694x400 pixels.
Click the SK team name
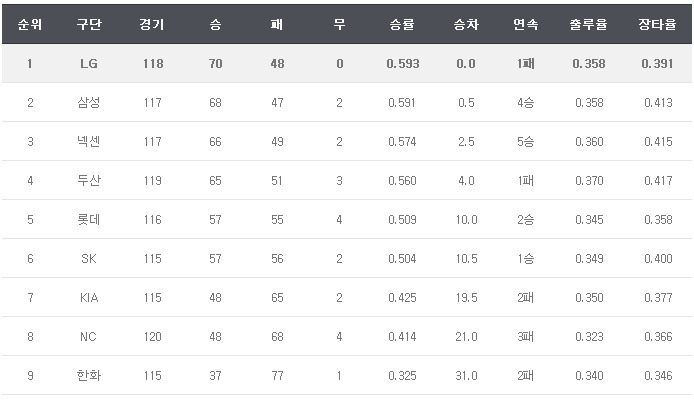88,259
